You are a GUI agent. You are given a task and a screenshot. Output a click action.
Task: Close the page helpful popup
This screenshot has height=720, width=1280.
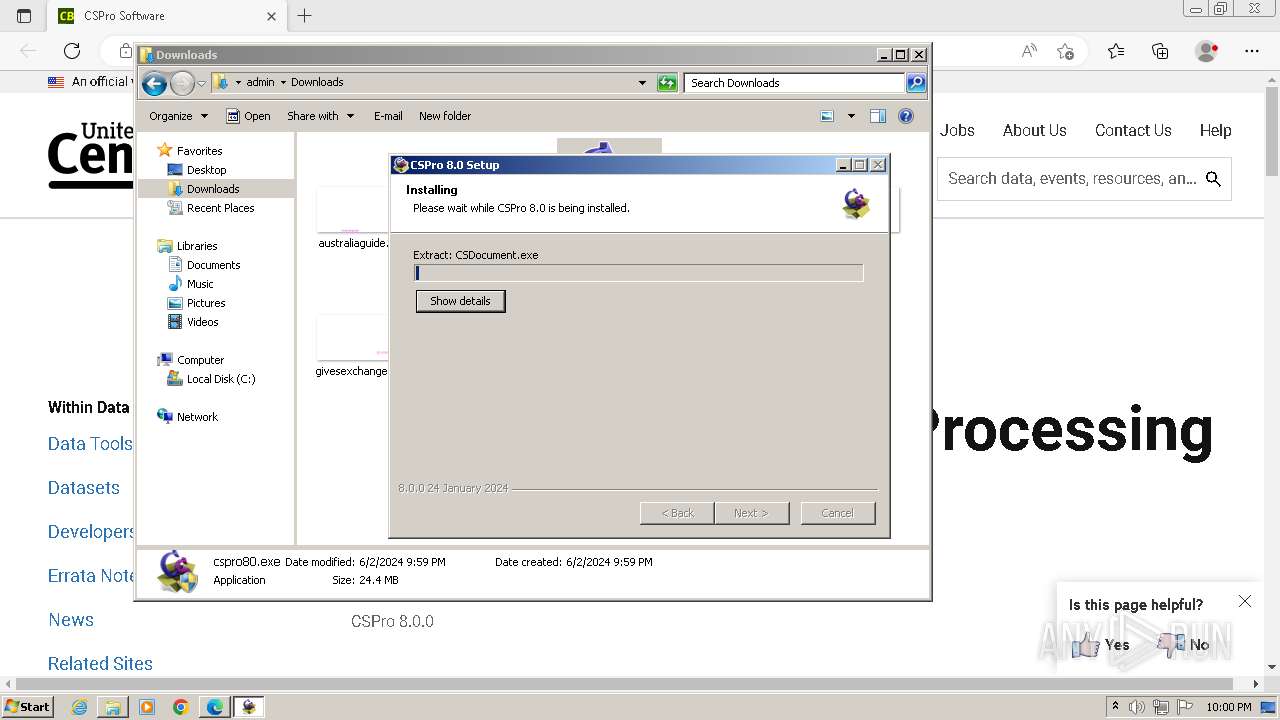tap(1245, 601)
